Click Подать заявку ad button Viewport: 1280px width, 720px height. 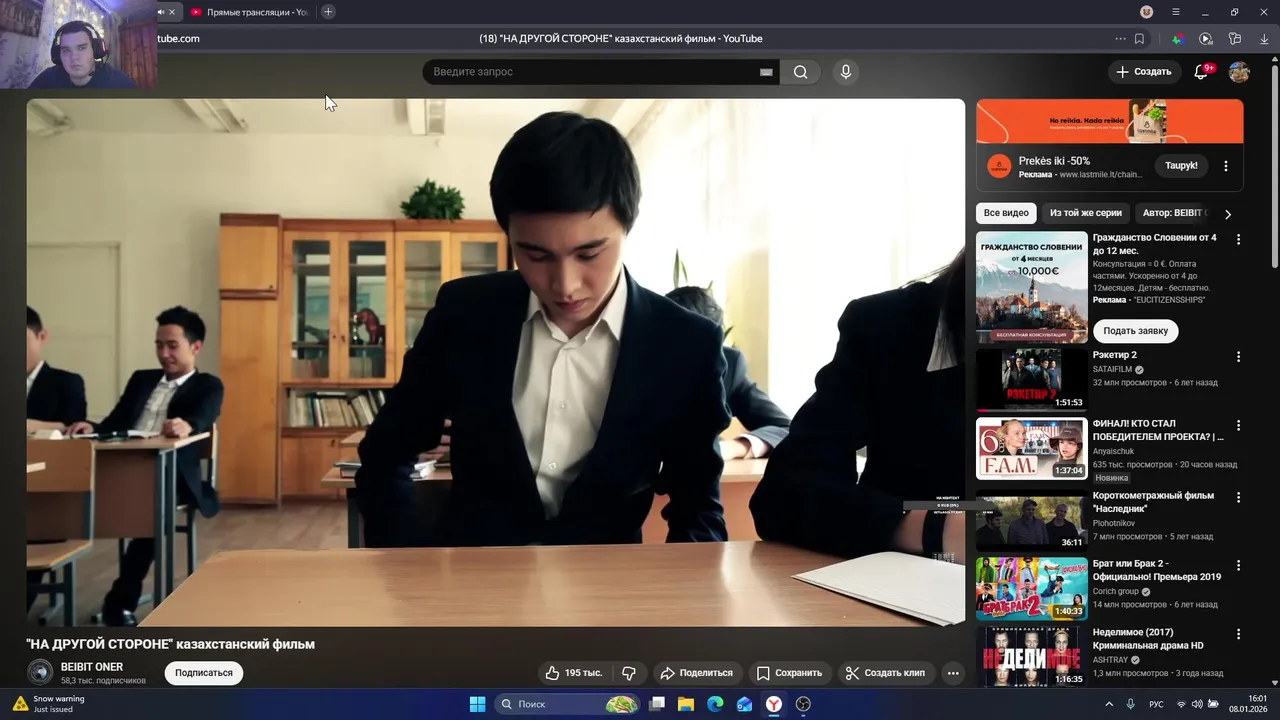click(x=1135, y=331)
